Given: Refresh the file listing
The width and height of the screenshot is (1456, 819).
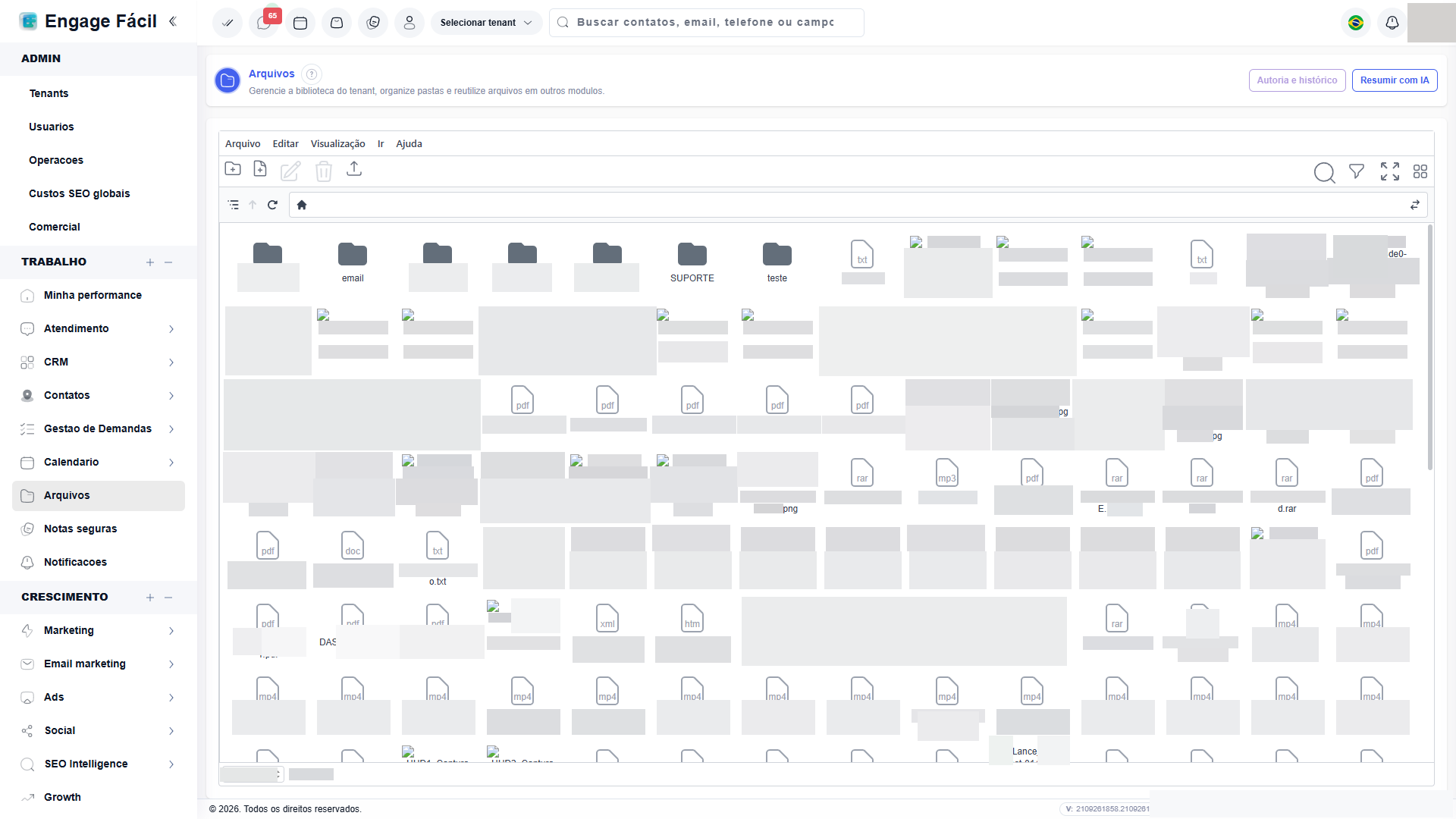Looking at the screenshot, I should (272, 205).
